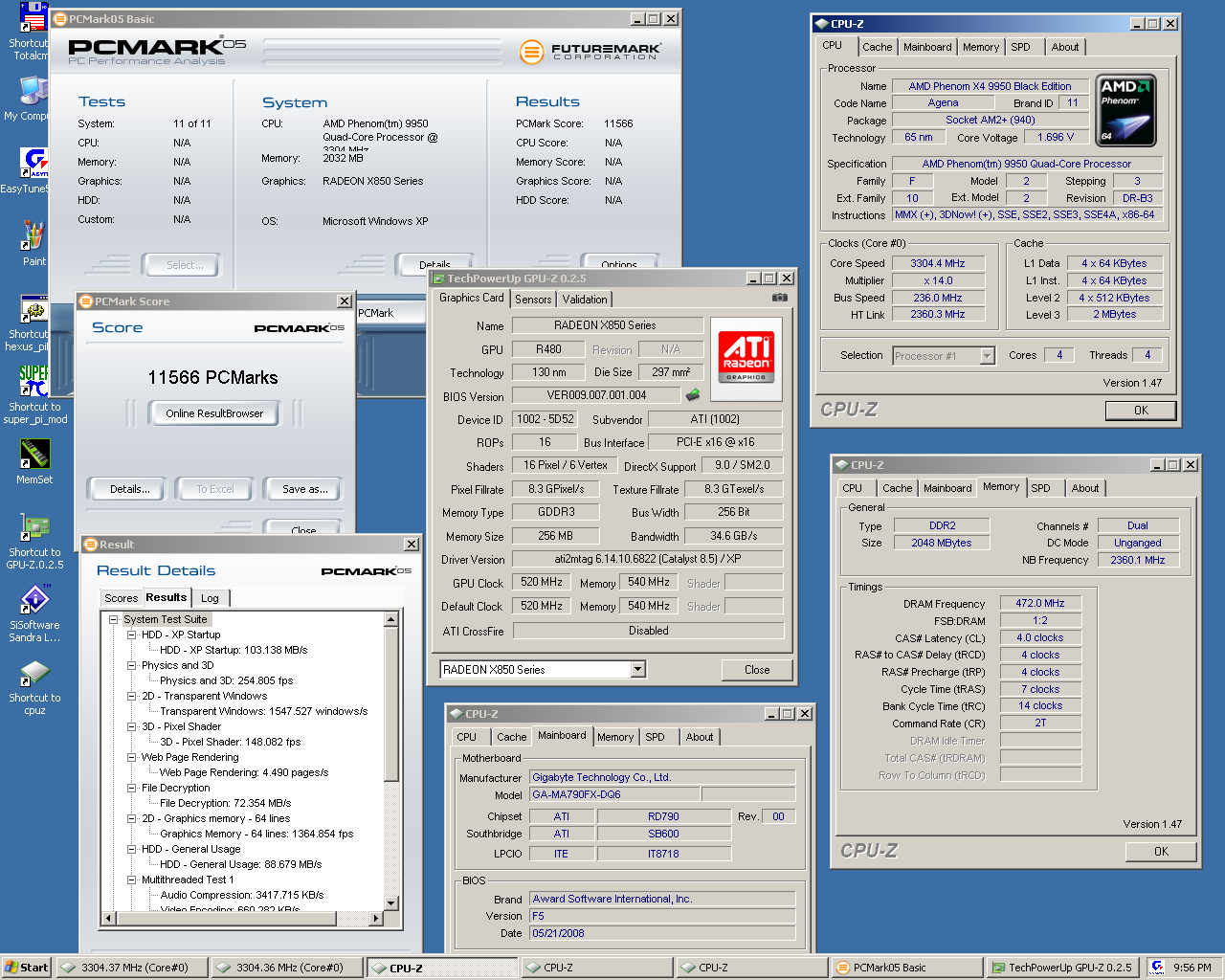The image size is (1225, 980).
Task: Click the GPU-Z screenshot camera icon
Action: [780, 298]
